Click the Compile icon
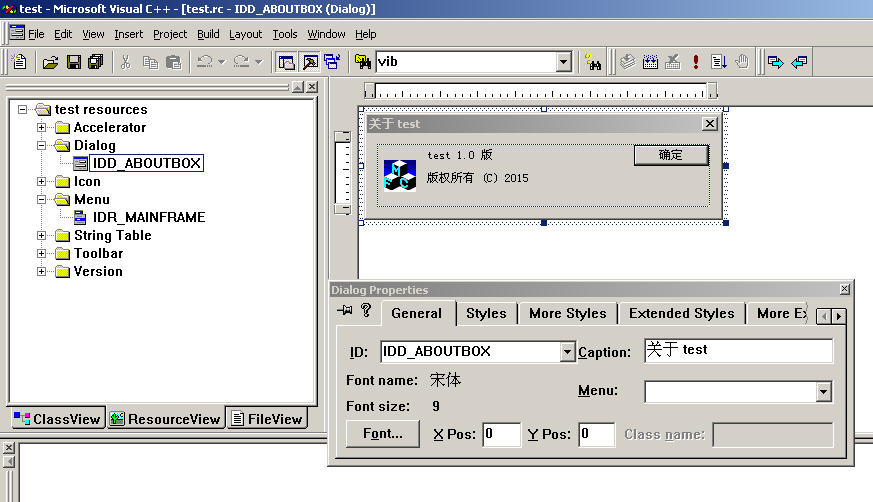 [x=627, y=62]
